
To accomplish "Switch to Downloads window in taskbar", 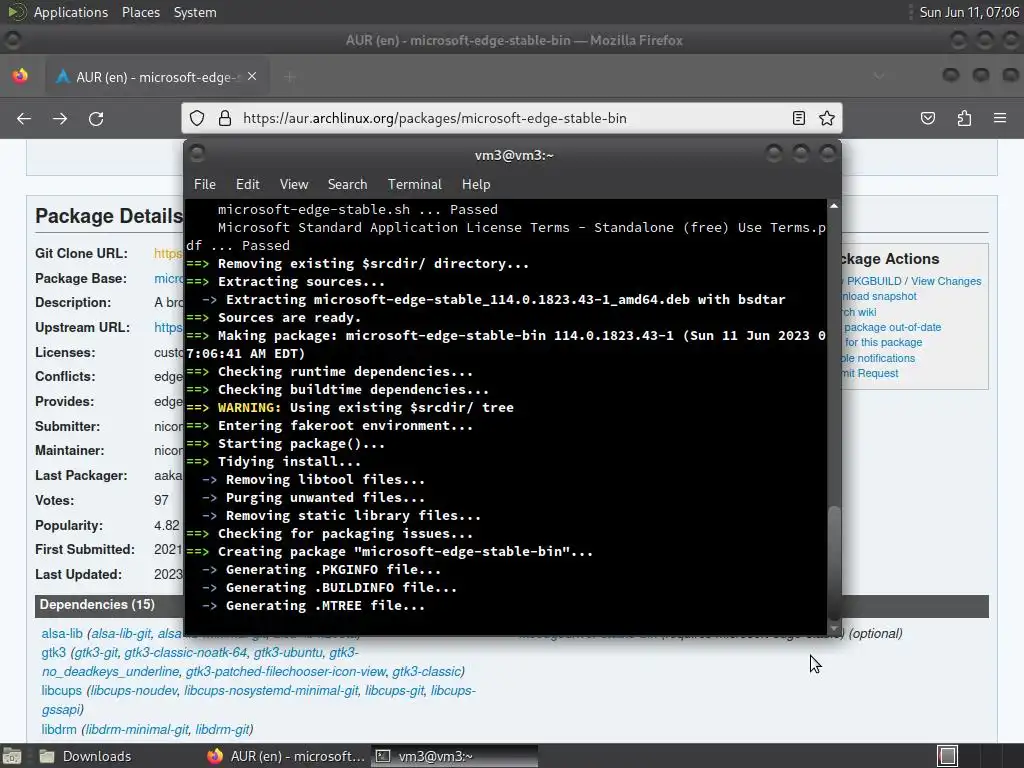I will click(97, 756).
